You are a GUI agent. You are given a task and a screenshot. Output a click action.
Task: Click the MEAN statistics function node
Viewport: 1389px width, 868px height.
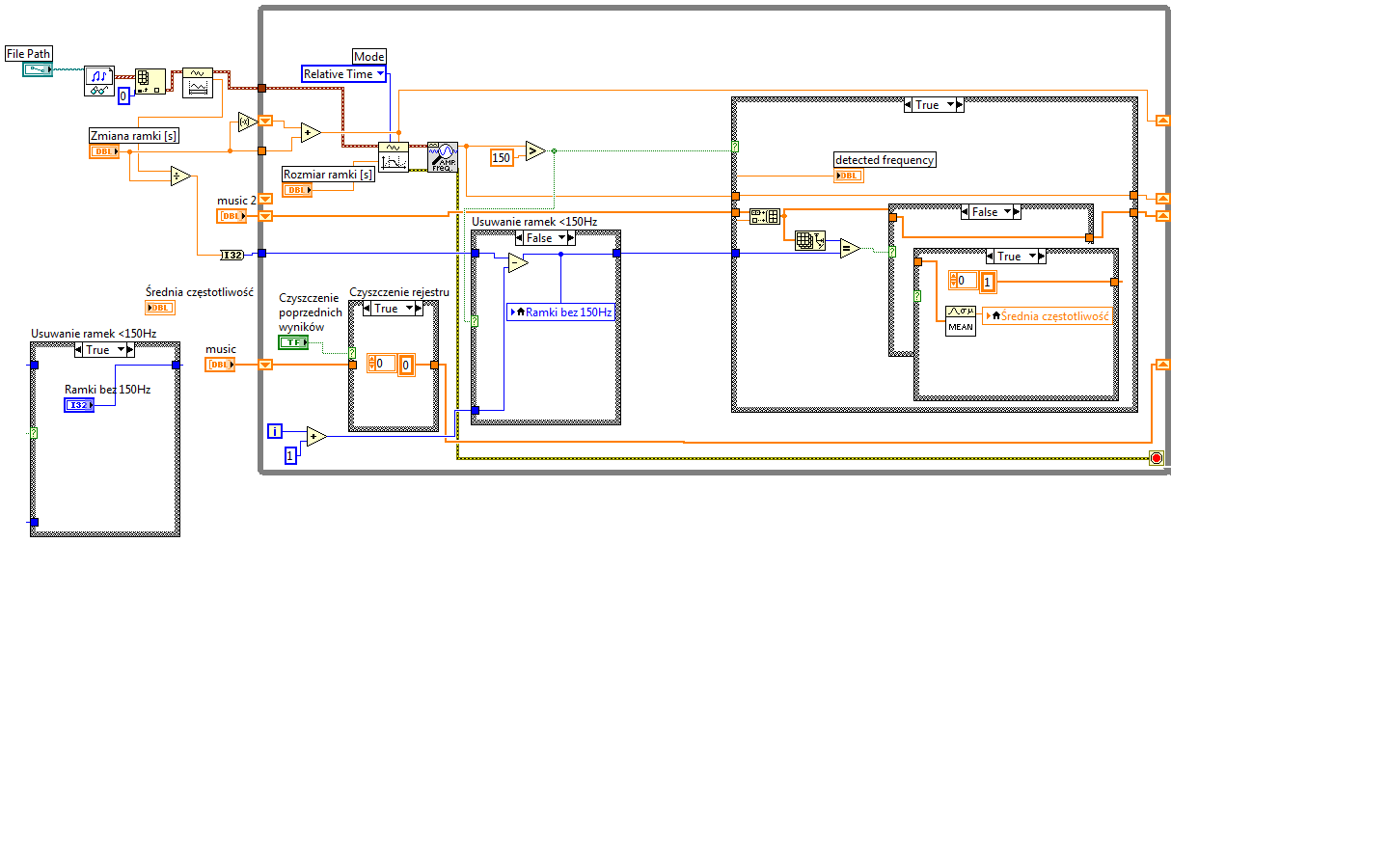[x=961, y=320]
